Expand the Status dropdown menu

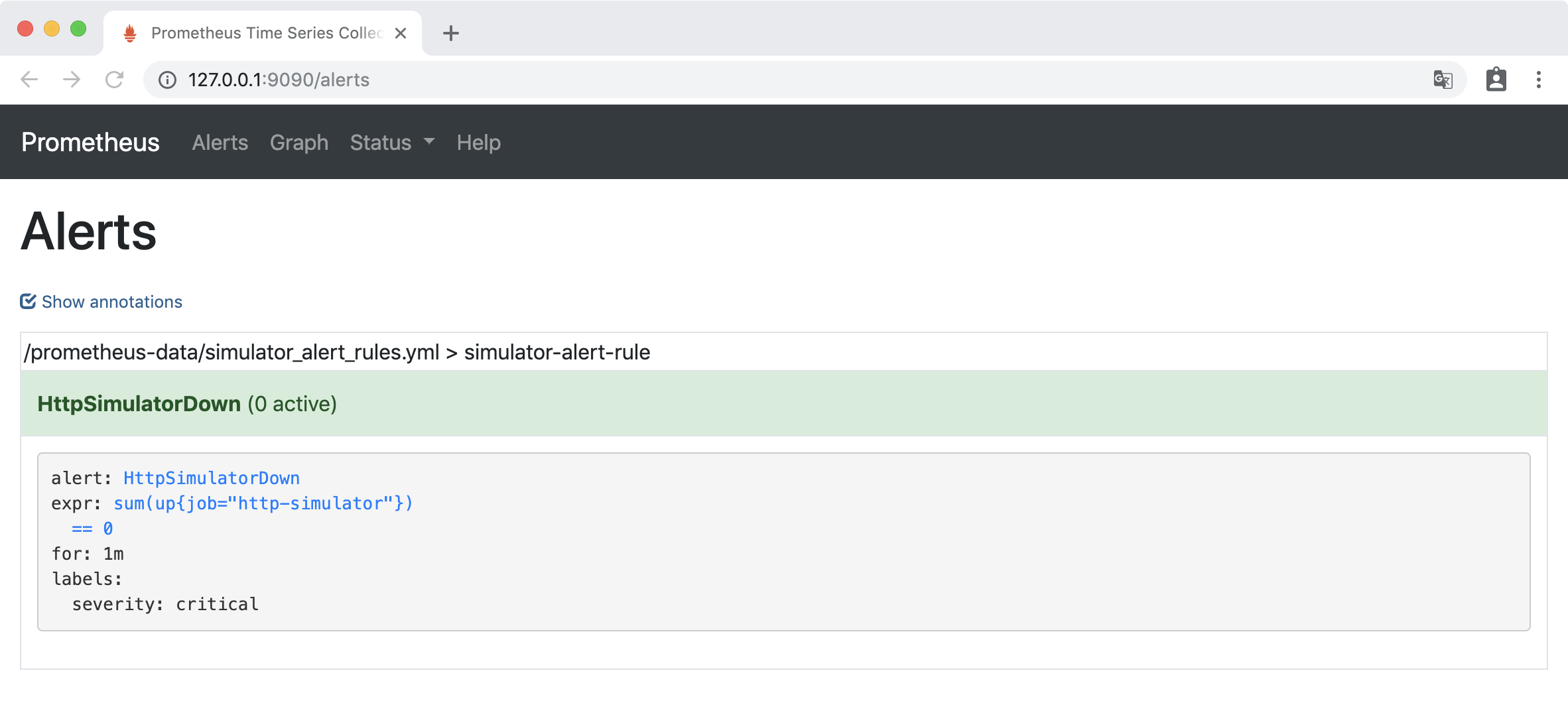(392, 142)
